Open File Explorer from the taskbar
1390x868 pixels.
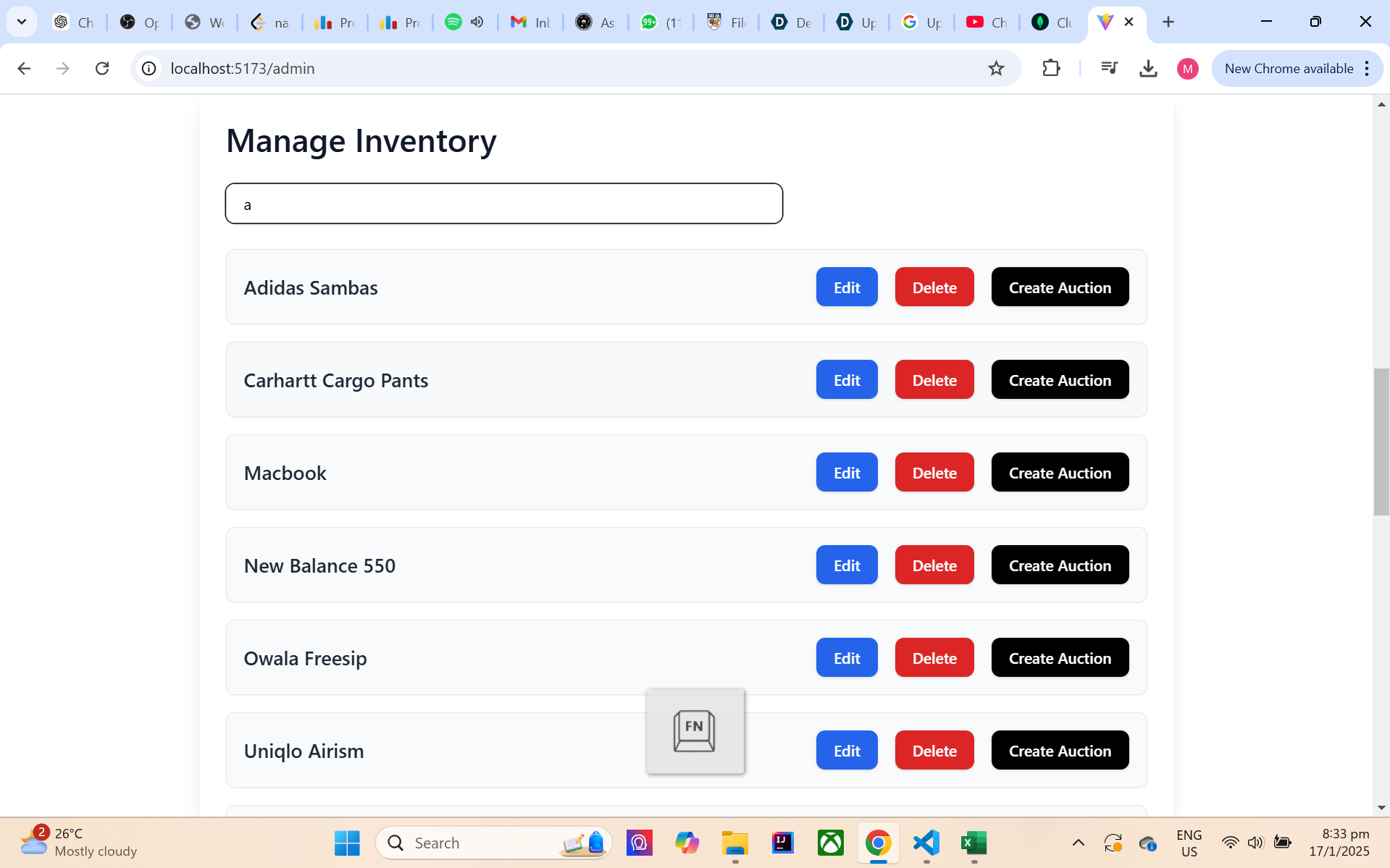click(734, 843)
